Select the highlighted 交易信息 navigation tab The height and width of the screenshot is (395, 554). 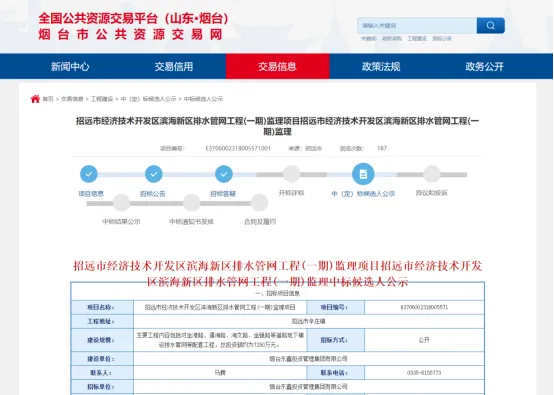[278, 66]
